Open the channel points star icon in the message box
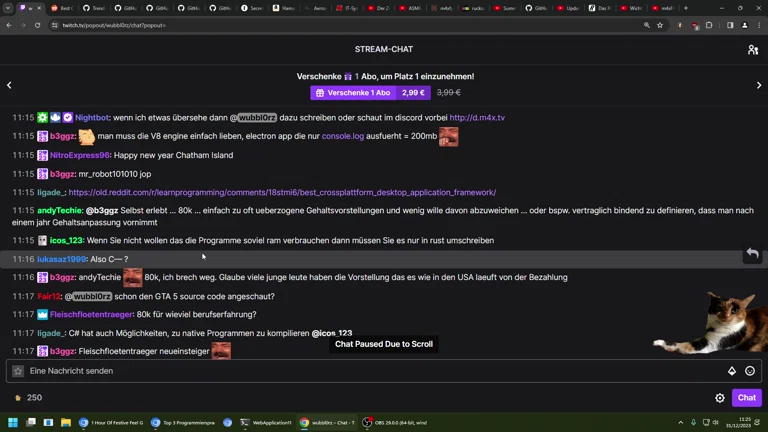 [x=18, y=371]
